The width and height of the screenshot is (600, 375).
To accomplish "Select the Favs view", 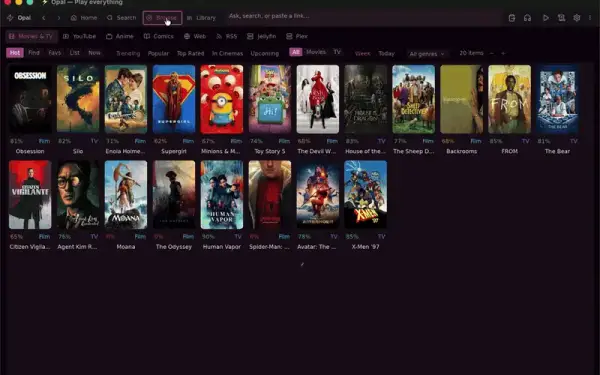I will [55, 53].
